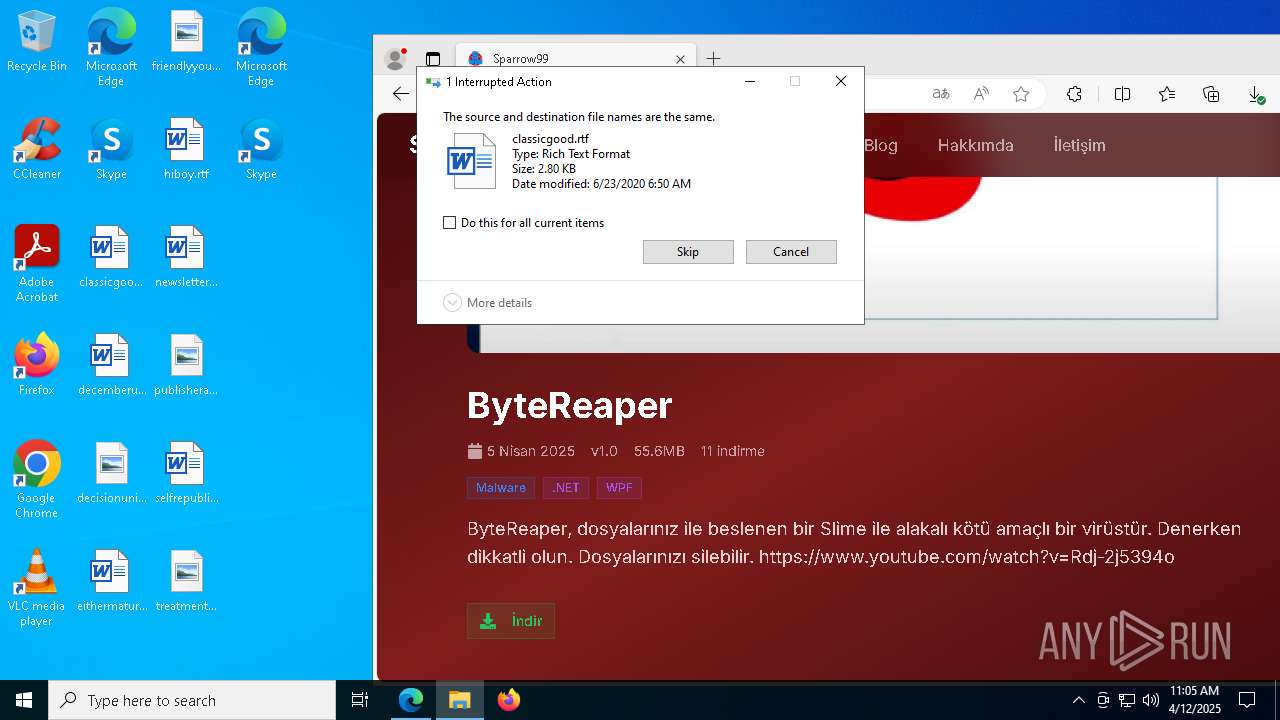Close the Interrupted Action dialog
The height and width of the screenshot is (720, 1280).
coord(841,81)
